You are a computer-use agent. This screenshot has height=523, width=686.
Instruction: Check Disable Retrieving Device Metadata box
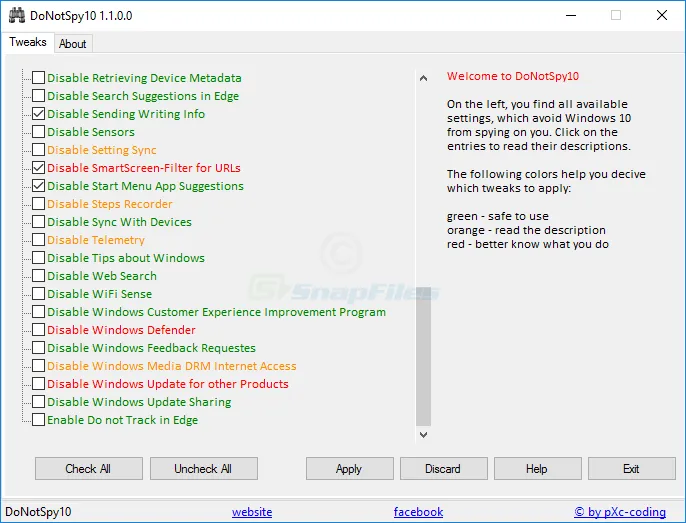(x=38, y=77)
